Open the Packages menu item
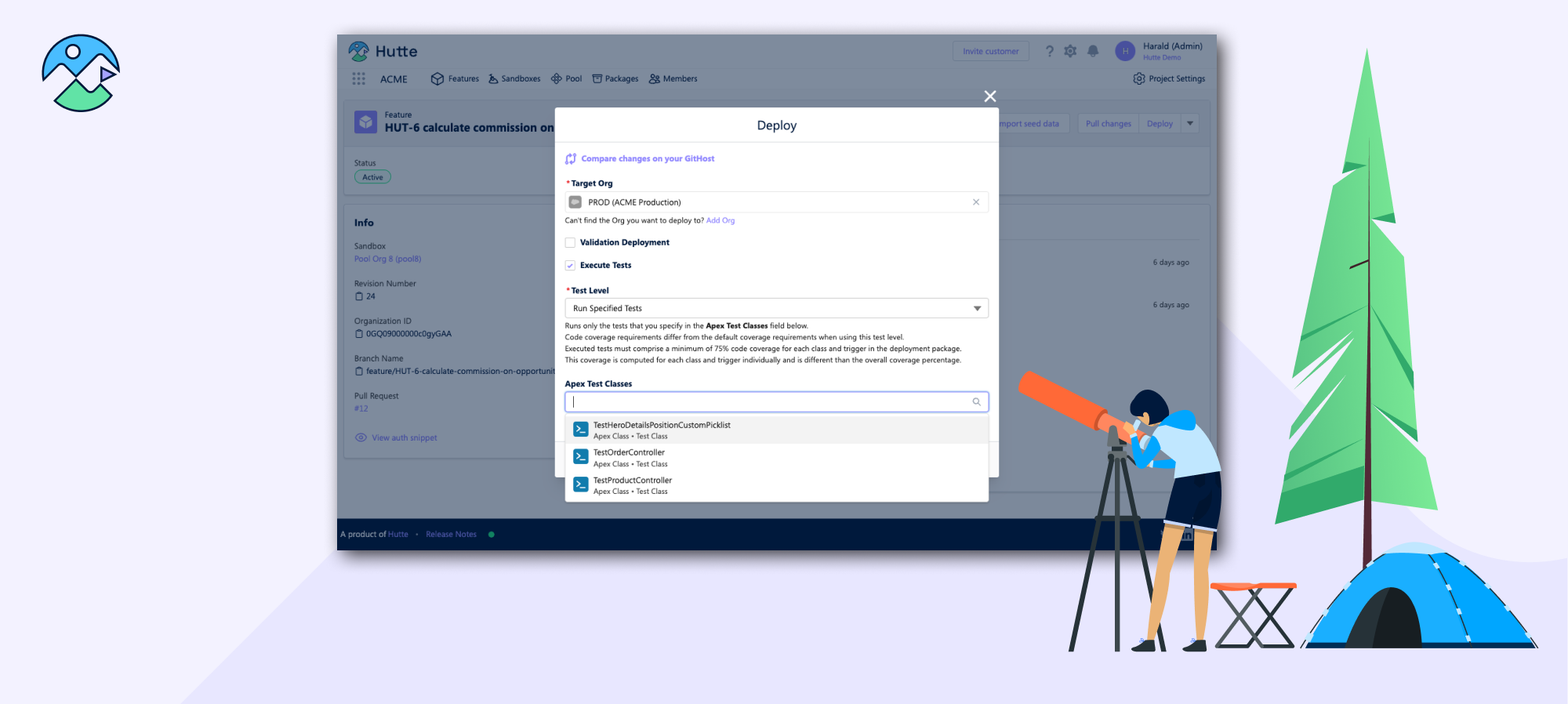1568x704 pixels. (x=615, y=78)
